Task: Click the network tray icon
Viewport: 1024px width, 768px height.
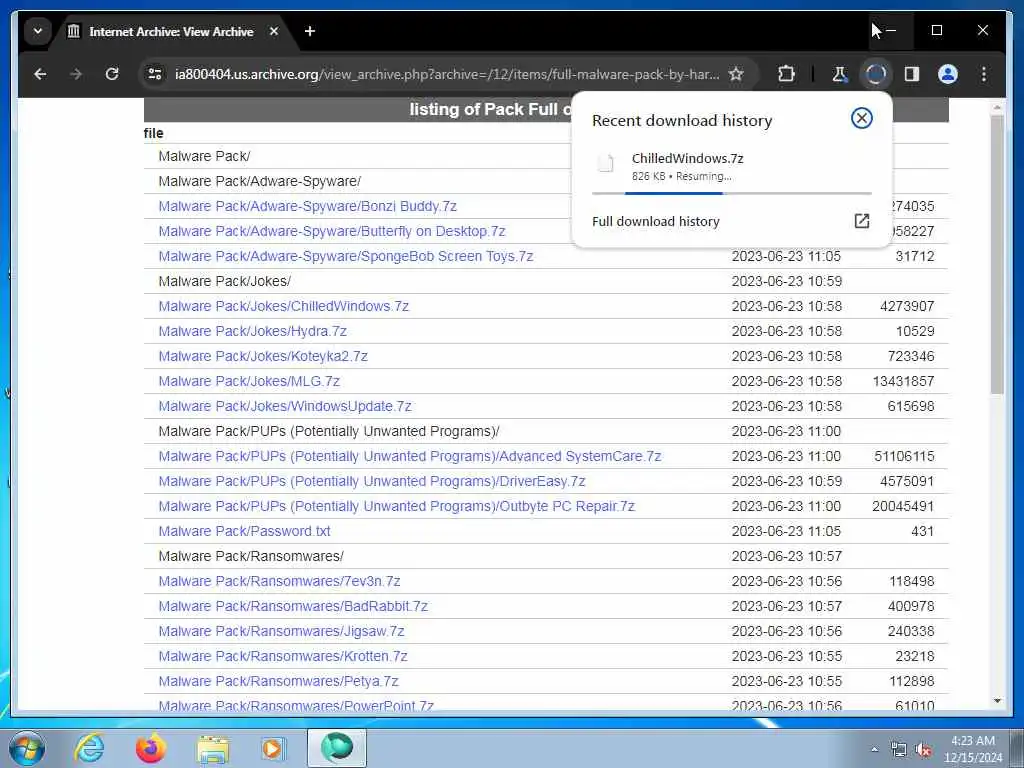Action: tap(899, 750)
